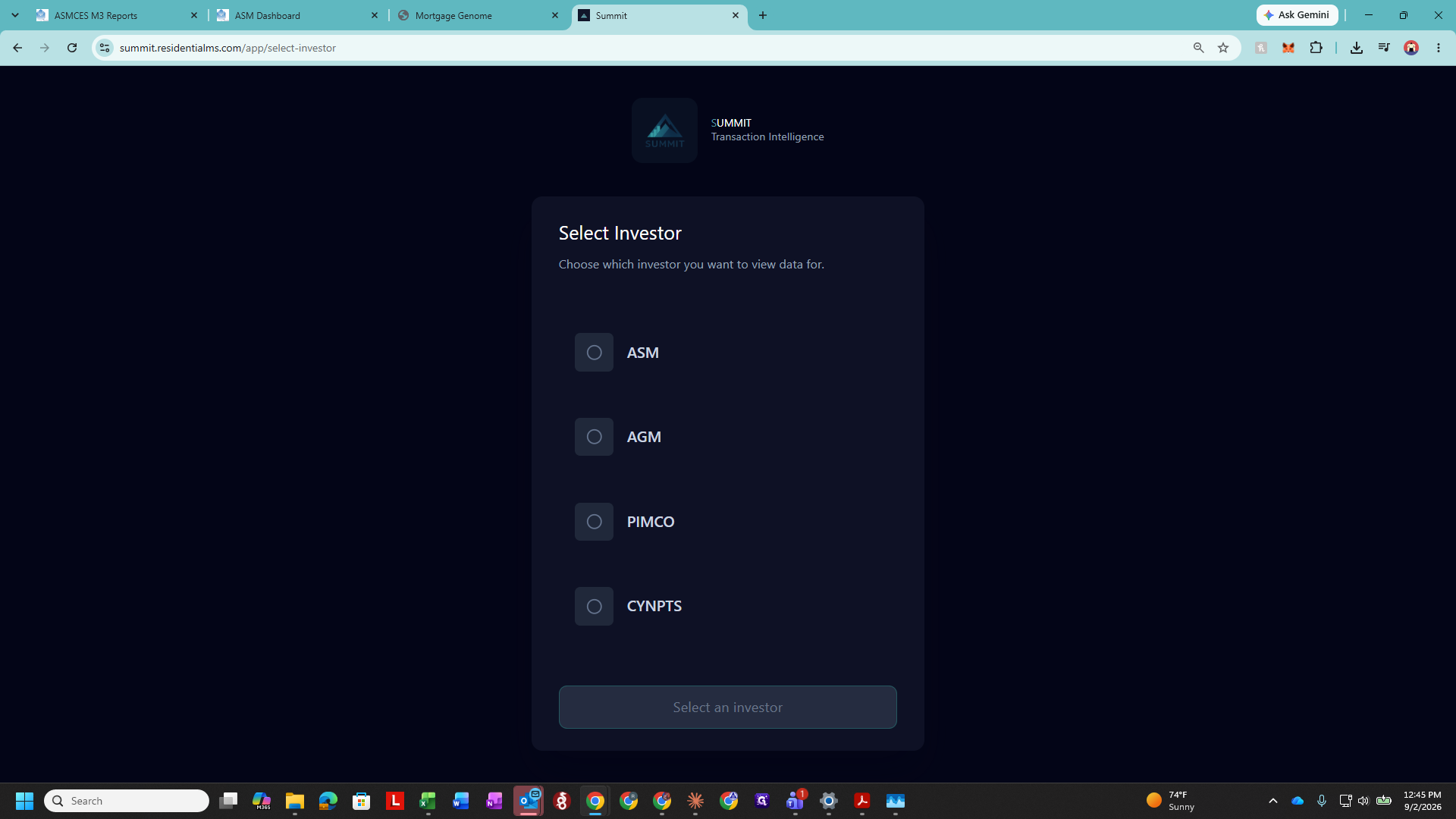
Task: Open Windows Settings gear on taskbar
Action: tap(829, 801)
